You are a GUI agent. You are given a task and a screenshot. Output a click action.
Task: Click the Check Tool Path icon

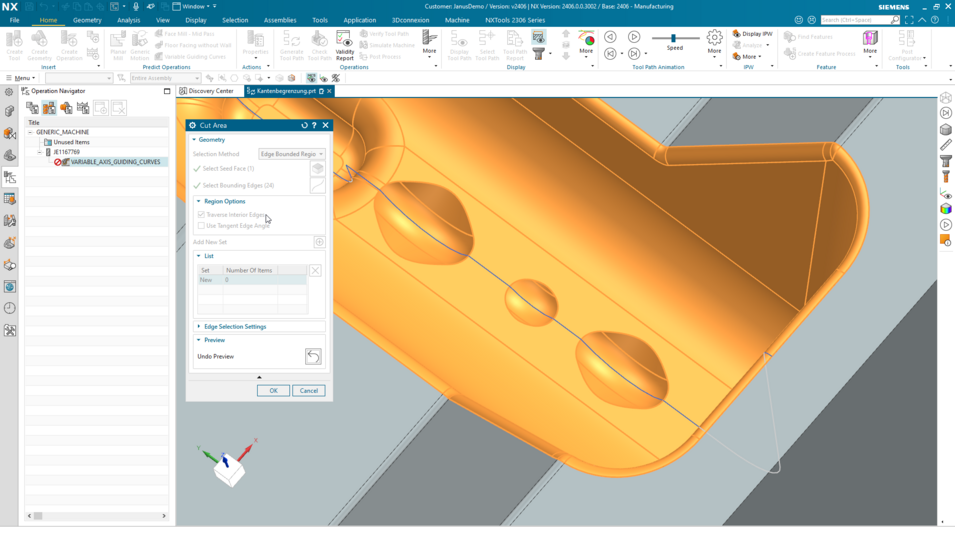319,45
